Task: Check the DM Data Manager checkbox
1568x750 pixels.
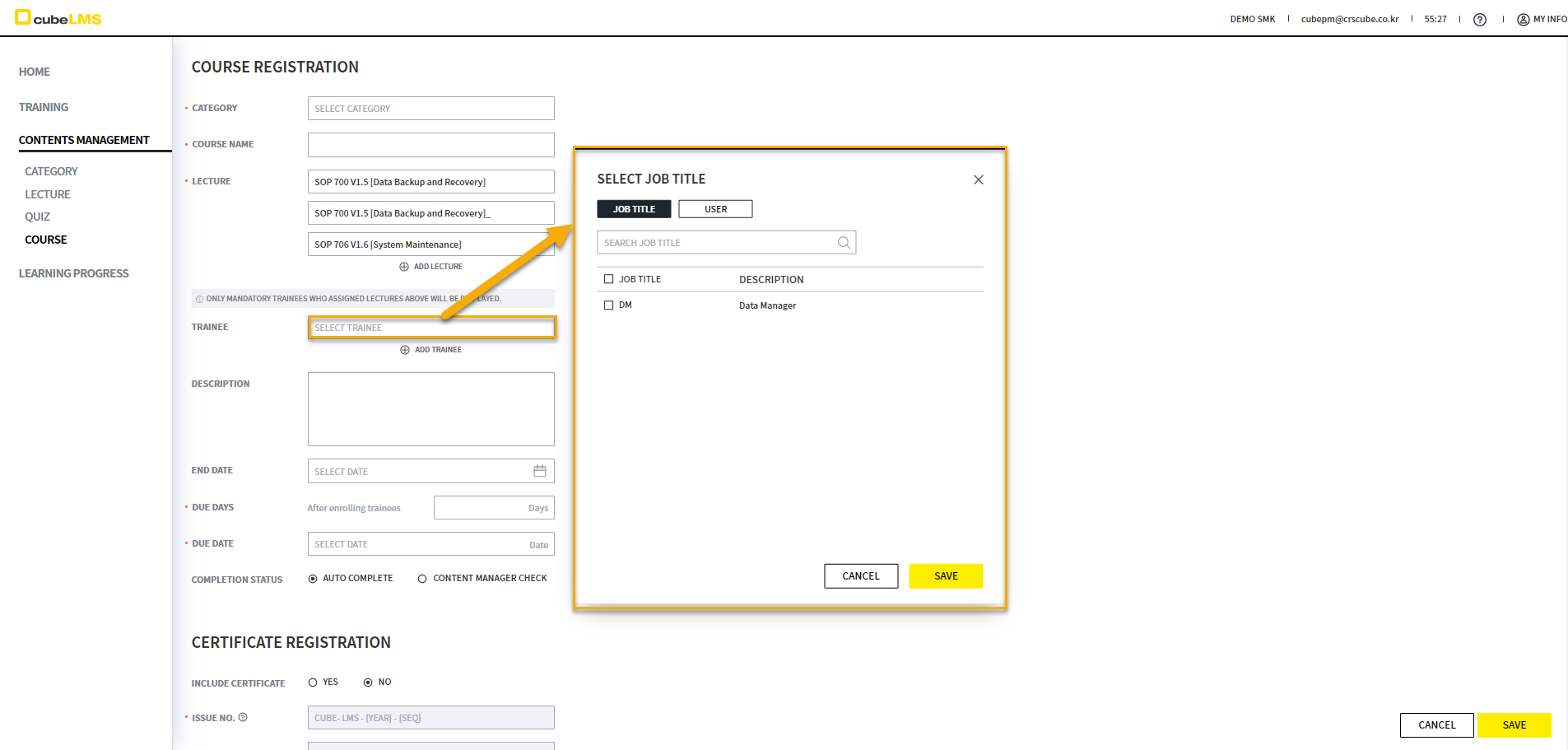Action: 609,305
